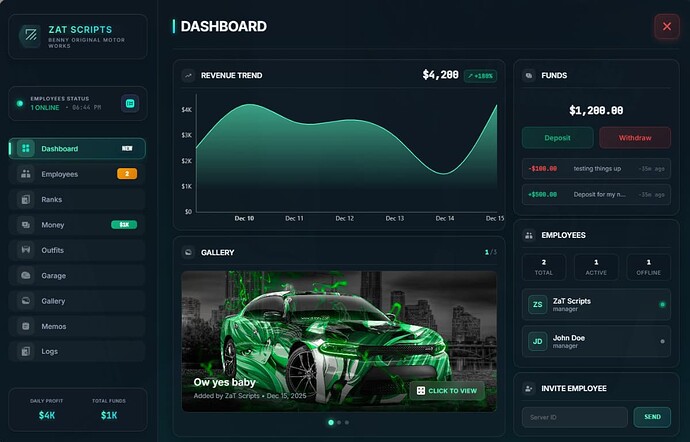Click the NEW badge on Dashboard
The image size is (690, 442).
click(127, 148)
